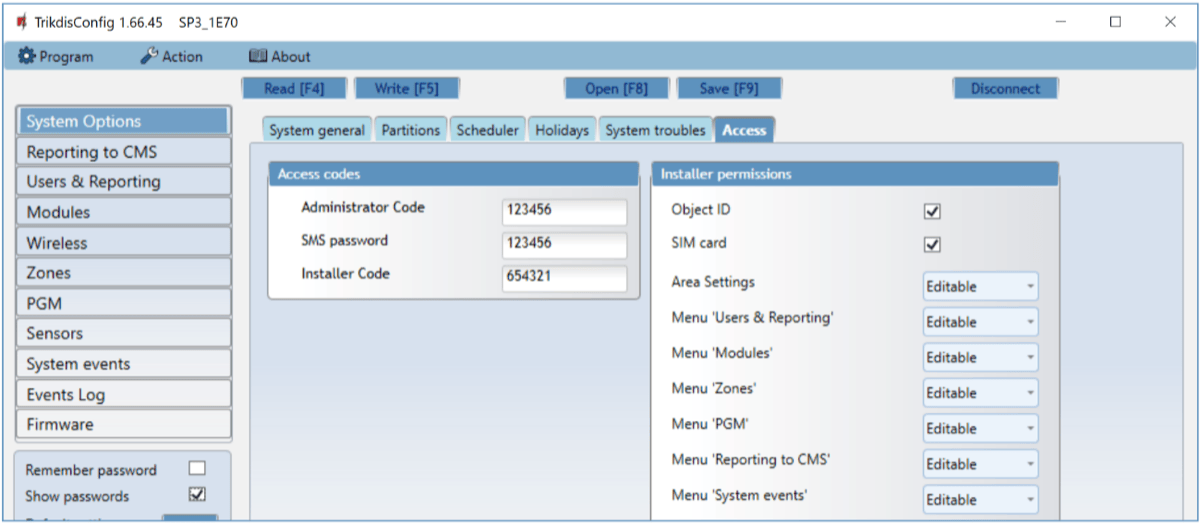Image resolution: width=1200 pixels, height=525 pixels.
Task: Click the Administrator Code input field
Action: (564, 212)
